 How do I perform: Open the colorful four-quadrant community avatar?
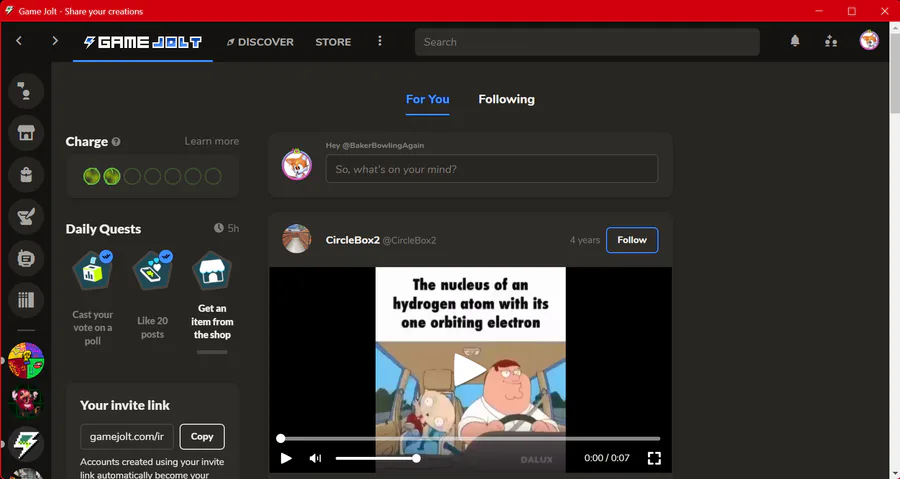pyautogui.click(x=26, y=360)
